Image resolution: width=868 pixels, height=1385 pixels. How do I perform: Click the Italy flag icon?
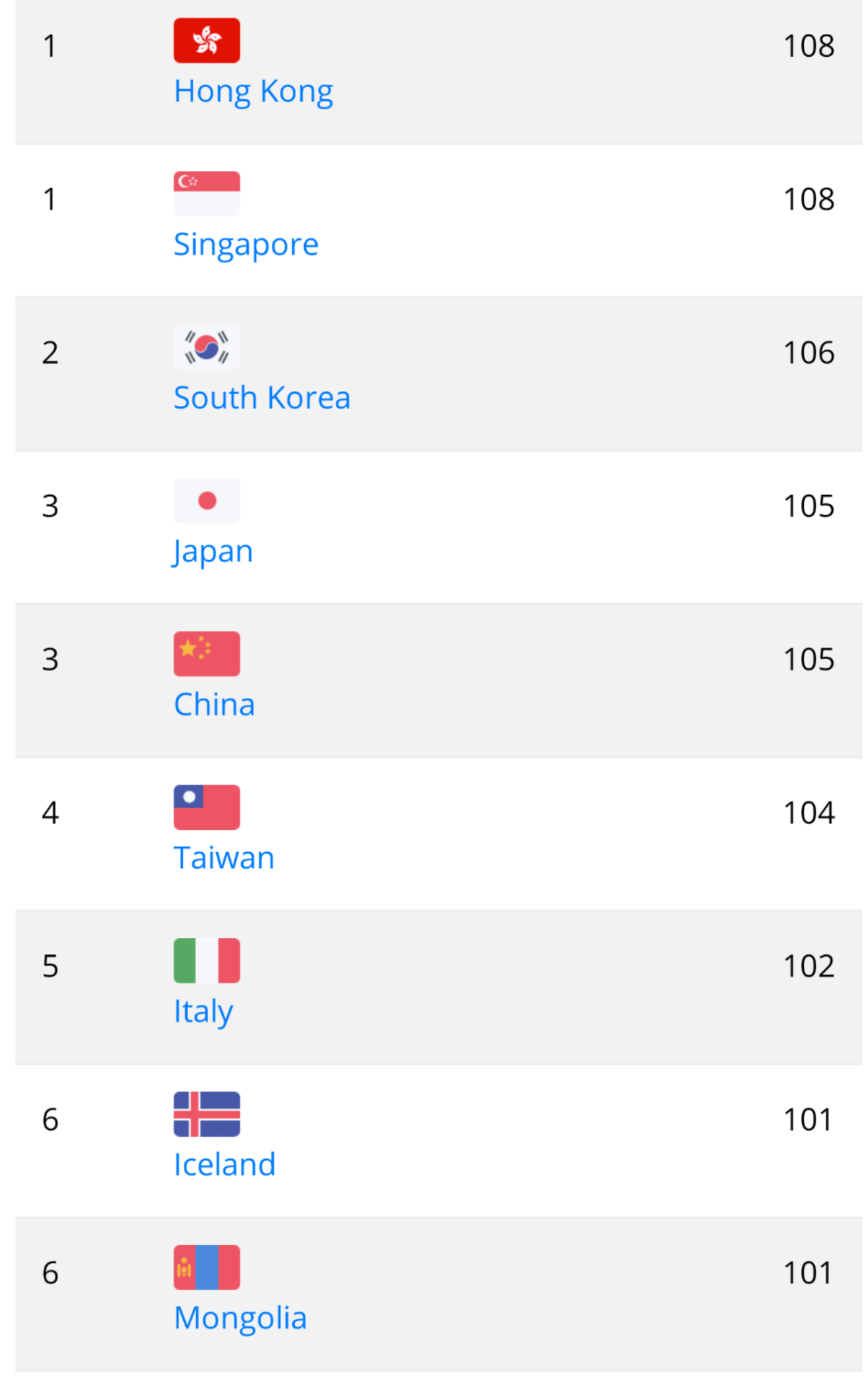point(206,960)
